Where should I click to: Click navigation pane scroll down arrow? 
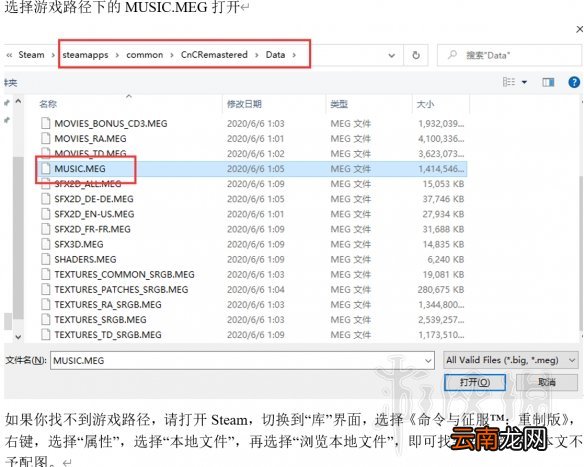point(18,337)
